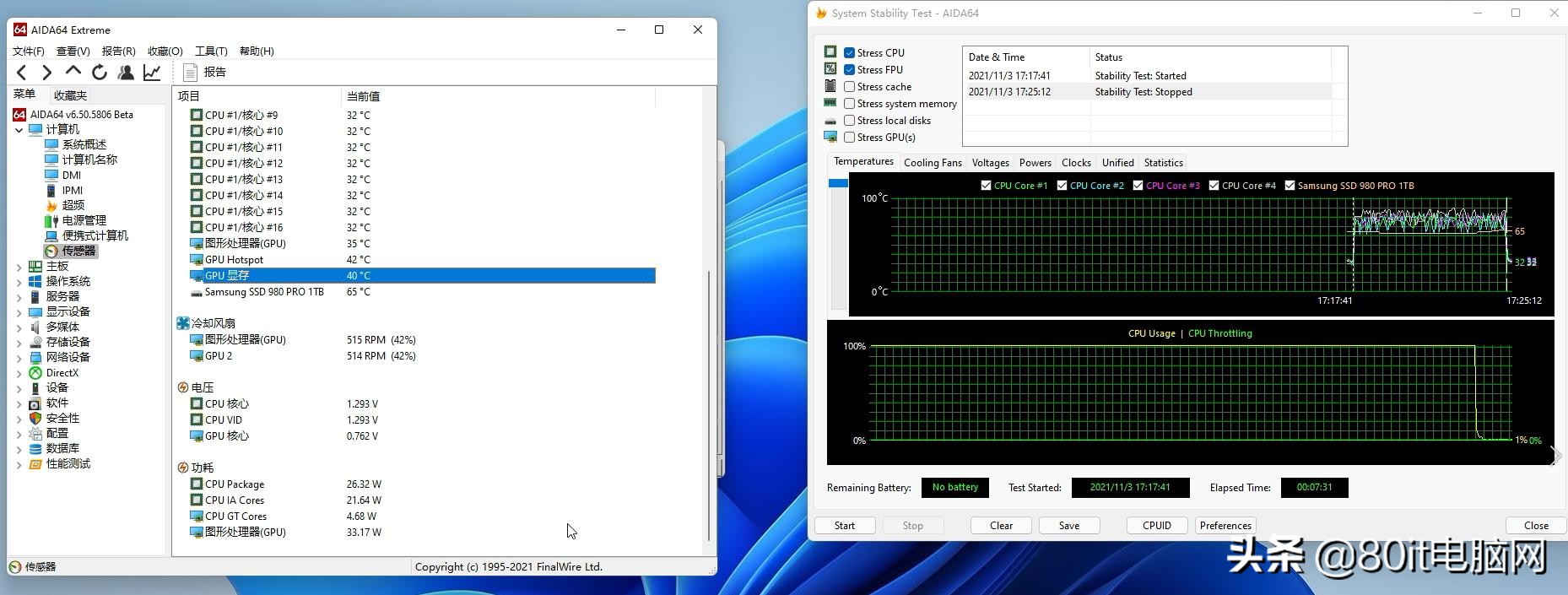This screenshot has height=595, width=1568.
Task: Check the Stress GPU(s) option
Action: coord(849,137)
